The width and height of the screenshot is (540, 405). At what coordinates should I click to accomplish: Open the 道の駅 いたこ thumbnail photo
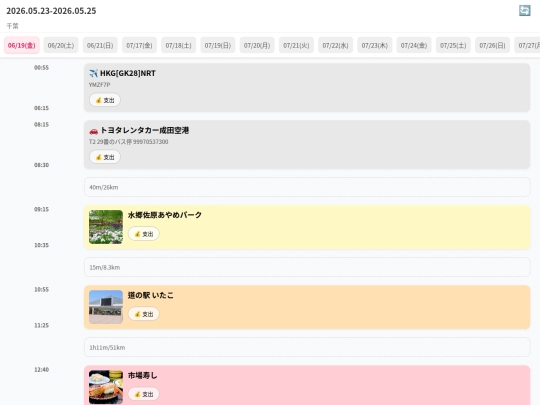coord(106,307)
